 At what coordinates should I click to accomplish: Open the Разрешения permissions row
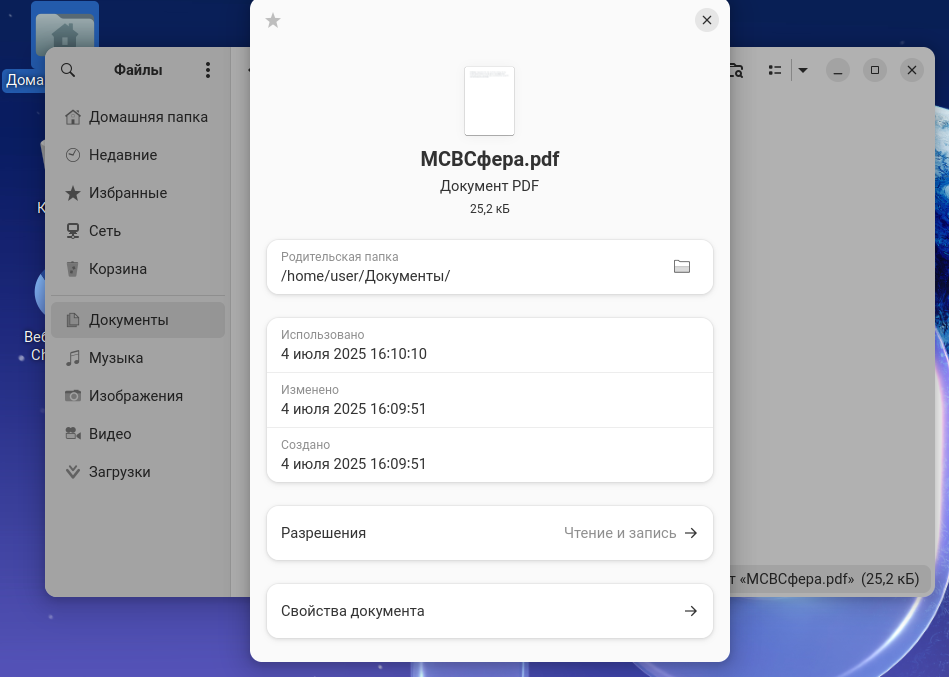pos(489,533)
